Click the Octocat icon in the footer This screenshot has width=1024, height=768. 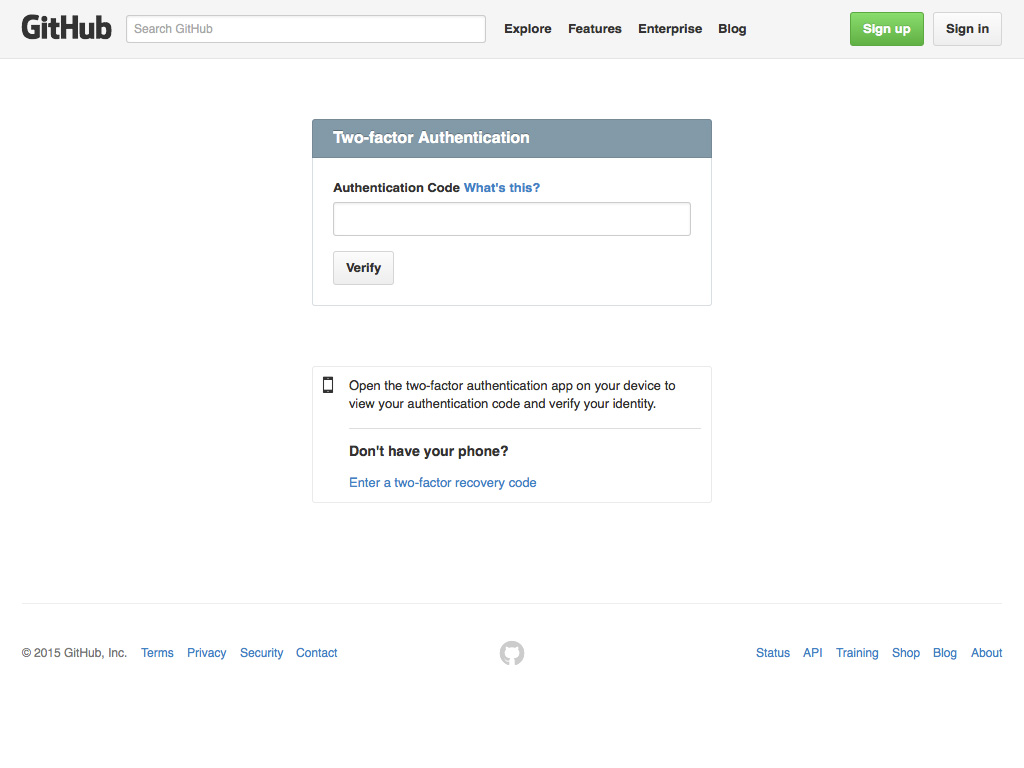pyautogui.click(x=511, y=652)
